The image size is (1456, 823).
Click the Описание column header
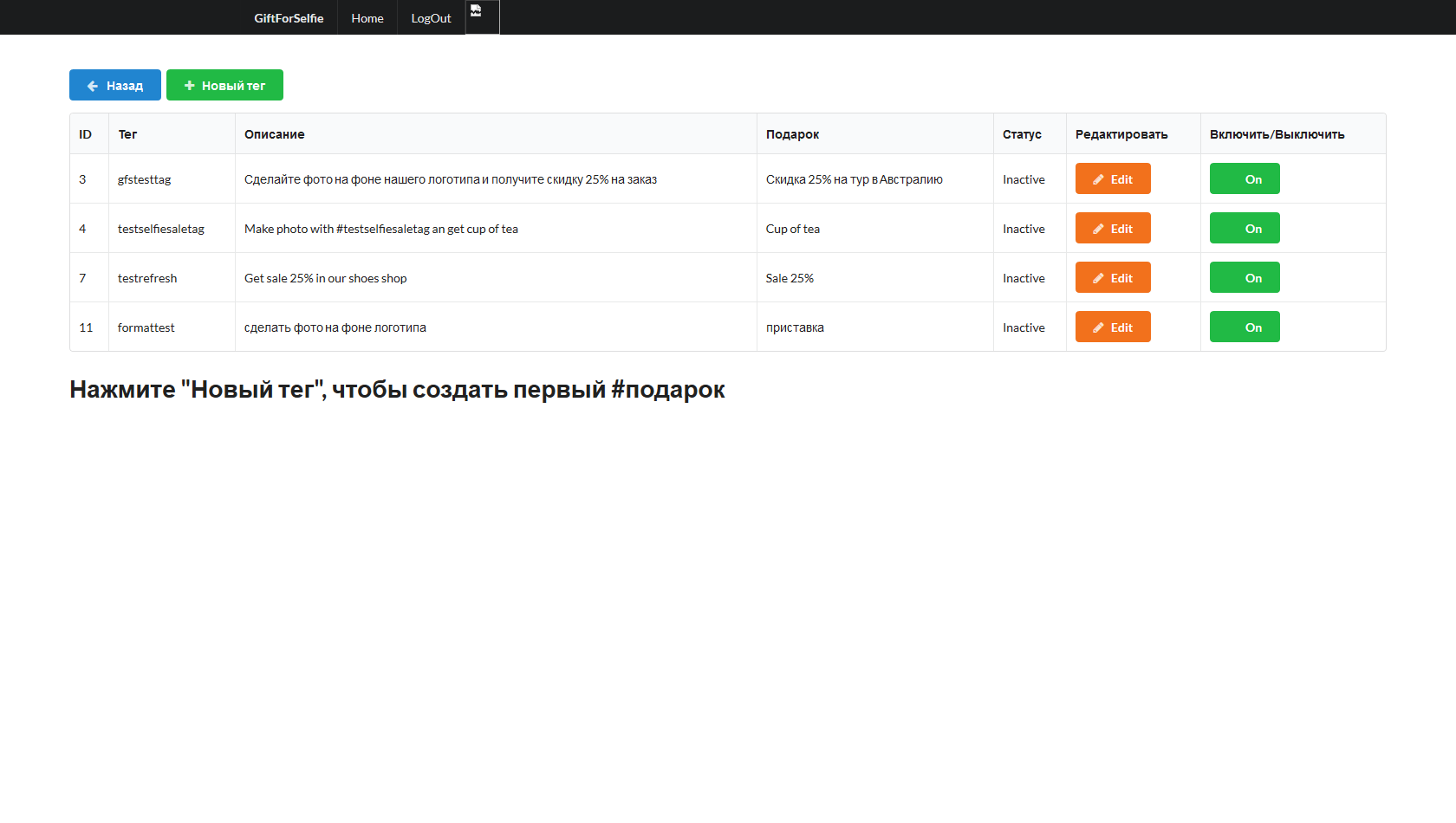click(496, 134)
